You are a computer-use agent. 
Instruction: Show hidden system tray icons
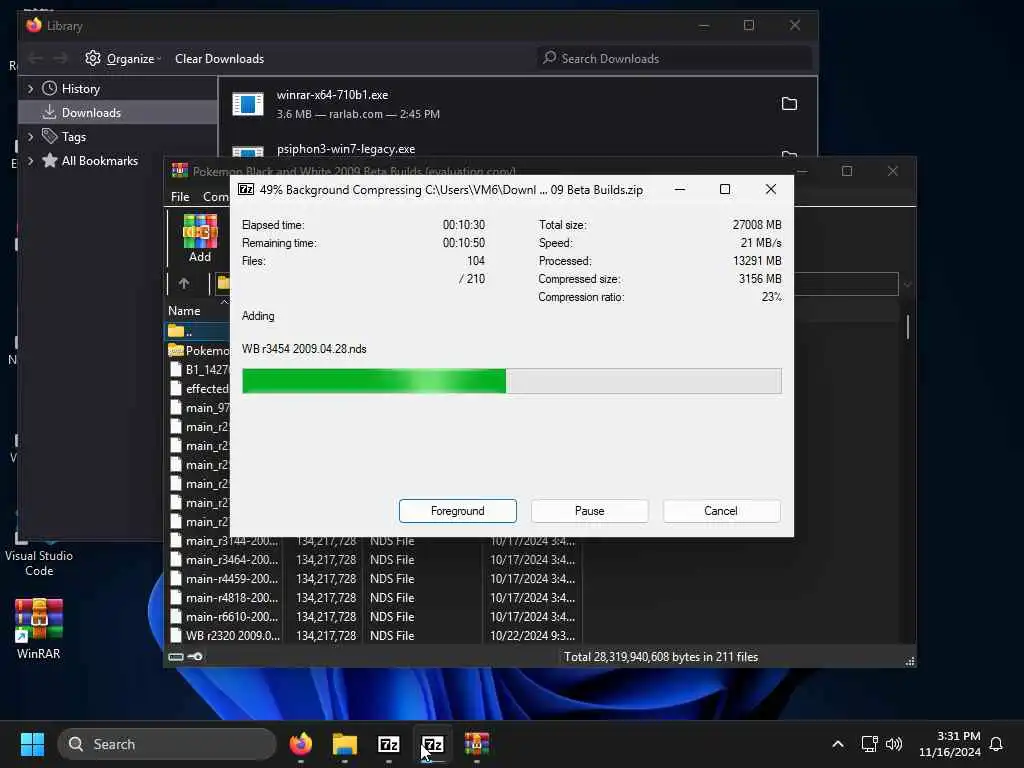click(838, 744)
